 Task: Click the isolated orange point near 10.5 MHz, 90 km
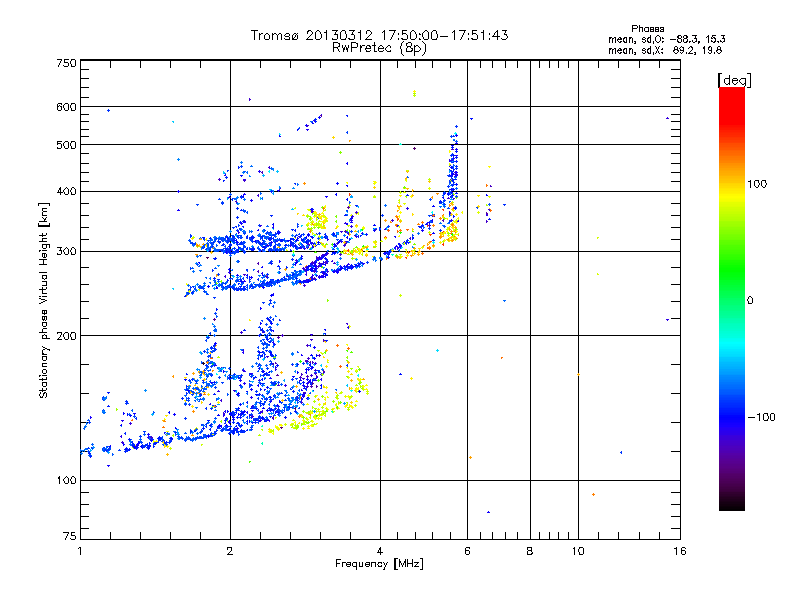tap(593, 494)
